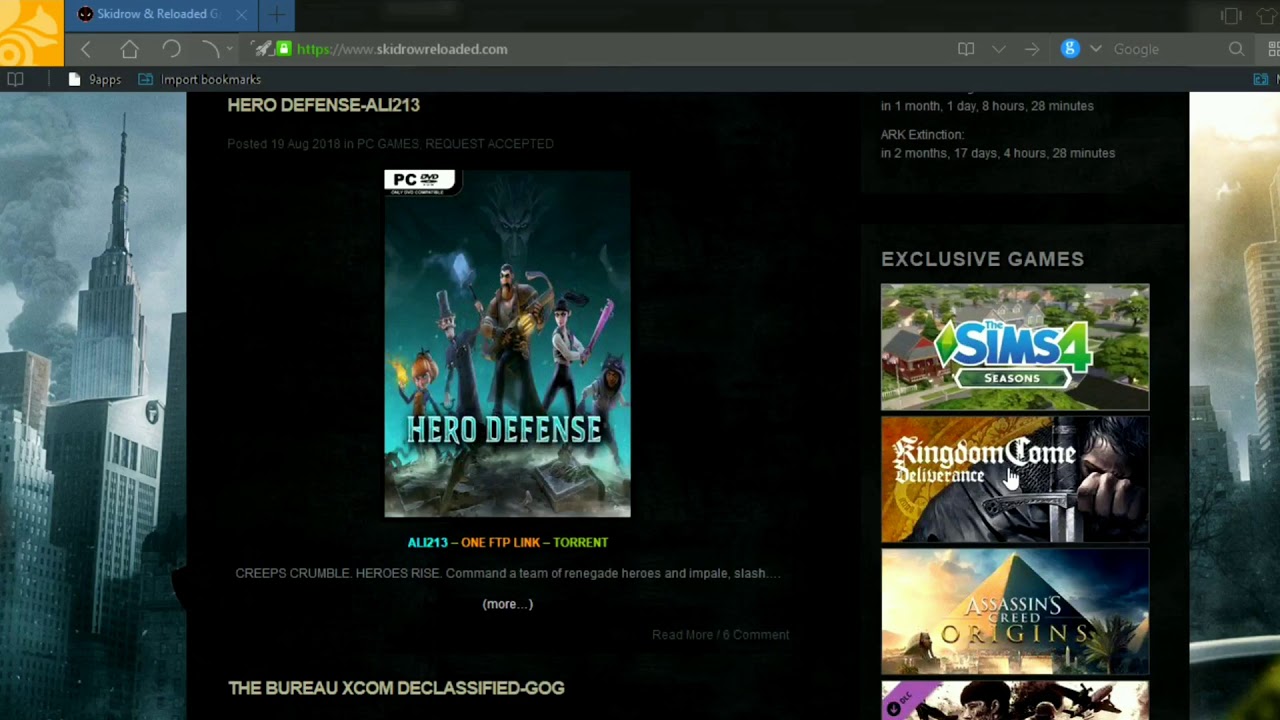The image size is (1280, 720).
Task: Click the (more...) link
Action: coord(507,604)
